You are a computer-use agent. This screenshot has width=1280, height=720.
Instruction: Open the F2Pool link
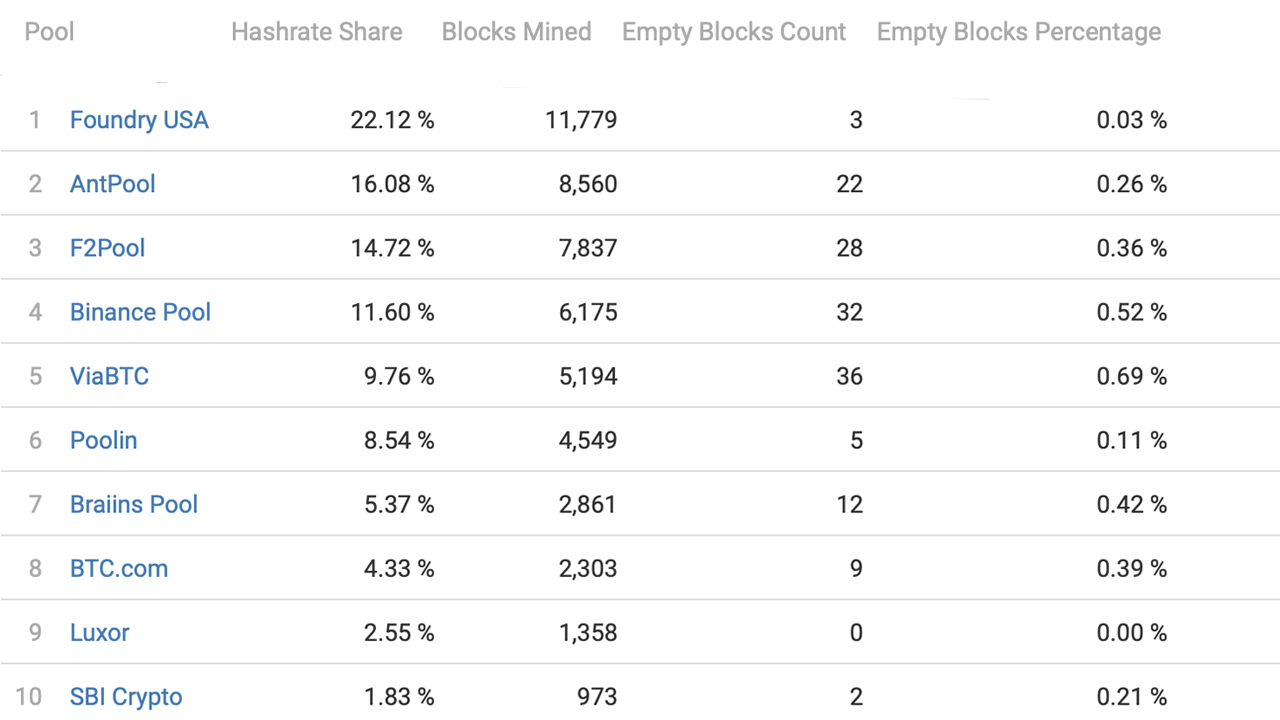point(107,248)
